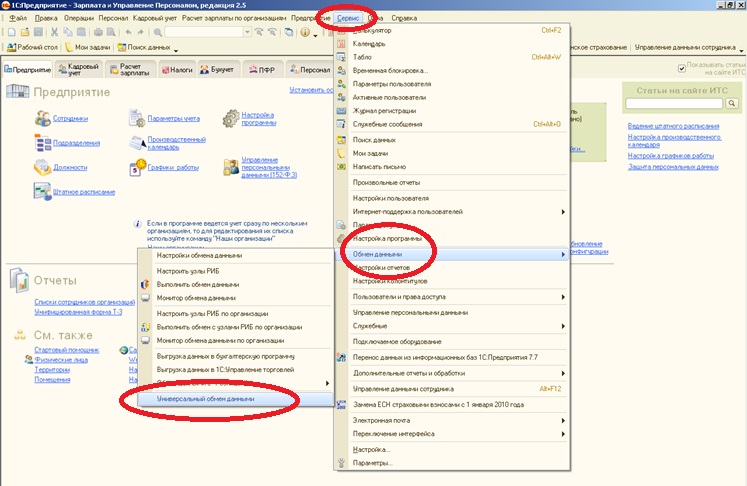Click the Подразделения structure icon
This screenshot has height=486, width=747.
[x=42, y=142]
